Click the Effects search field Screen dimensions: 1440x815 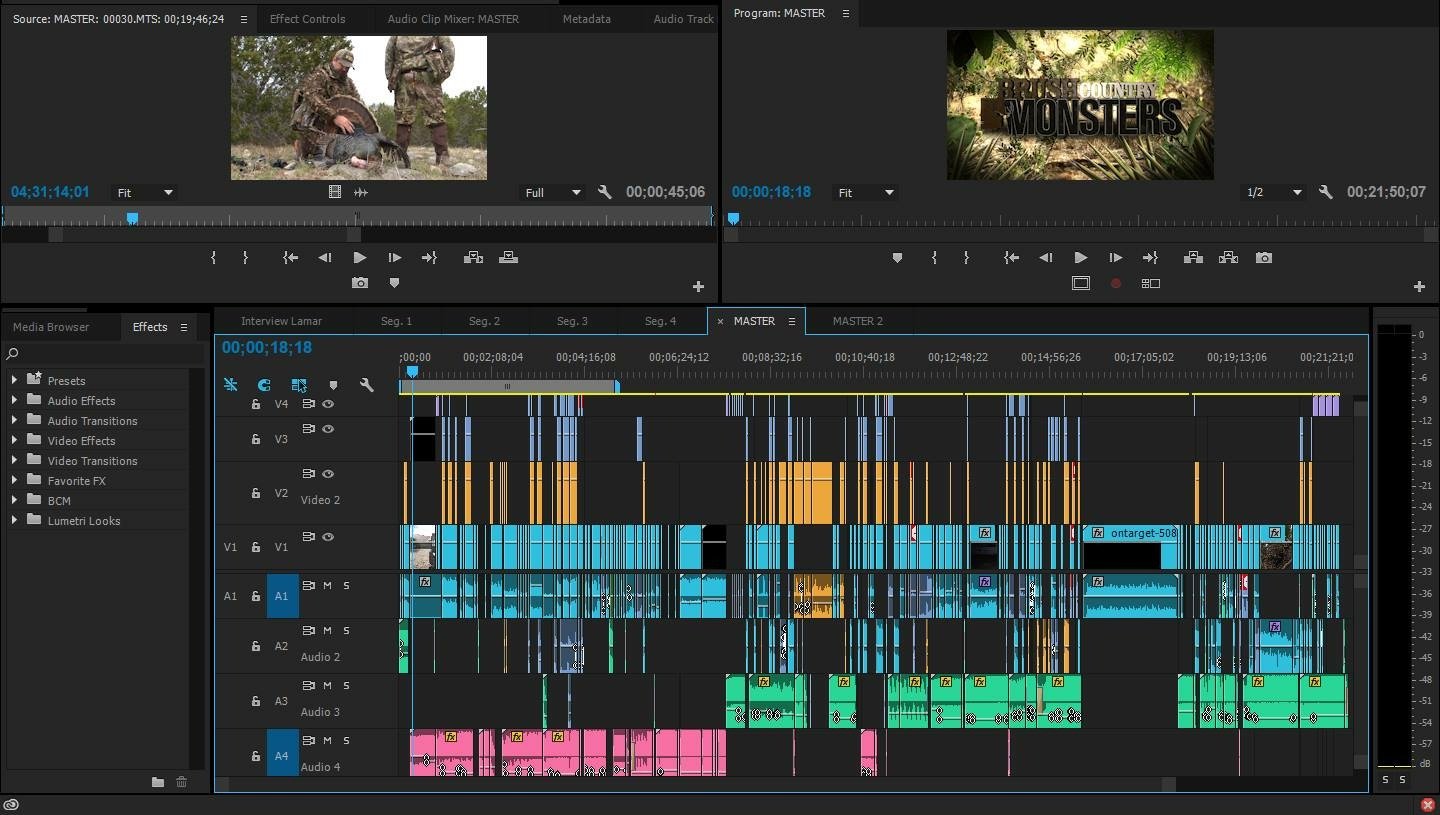(104, 353)
